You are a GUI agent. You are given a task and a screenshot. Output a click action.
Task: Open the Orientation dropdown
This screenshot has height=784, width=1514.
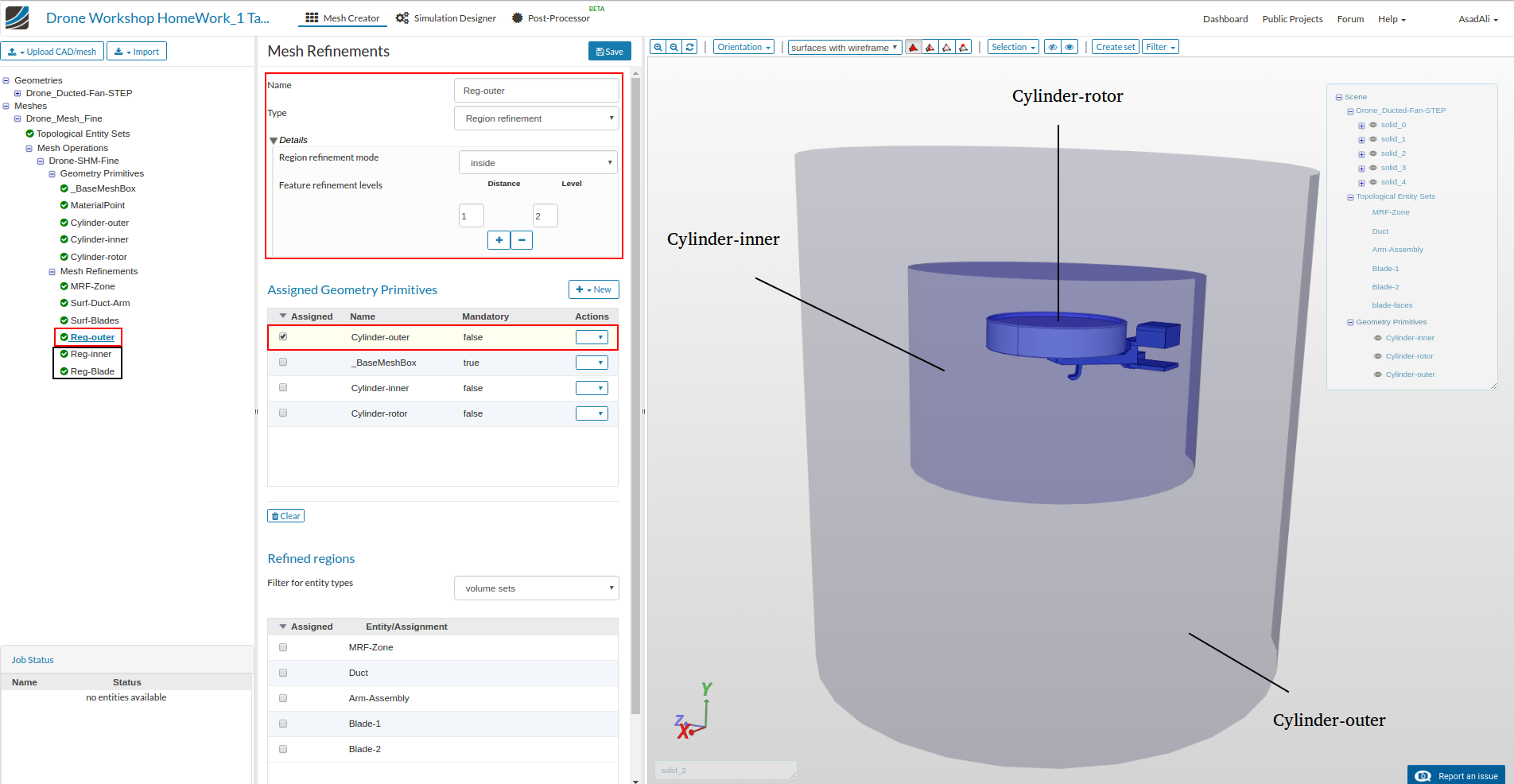coord(743,47)
